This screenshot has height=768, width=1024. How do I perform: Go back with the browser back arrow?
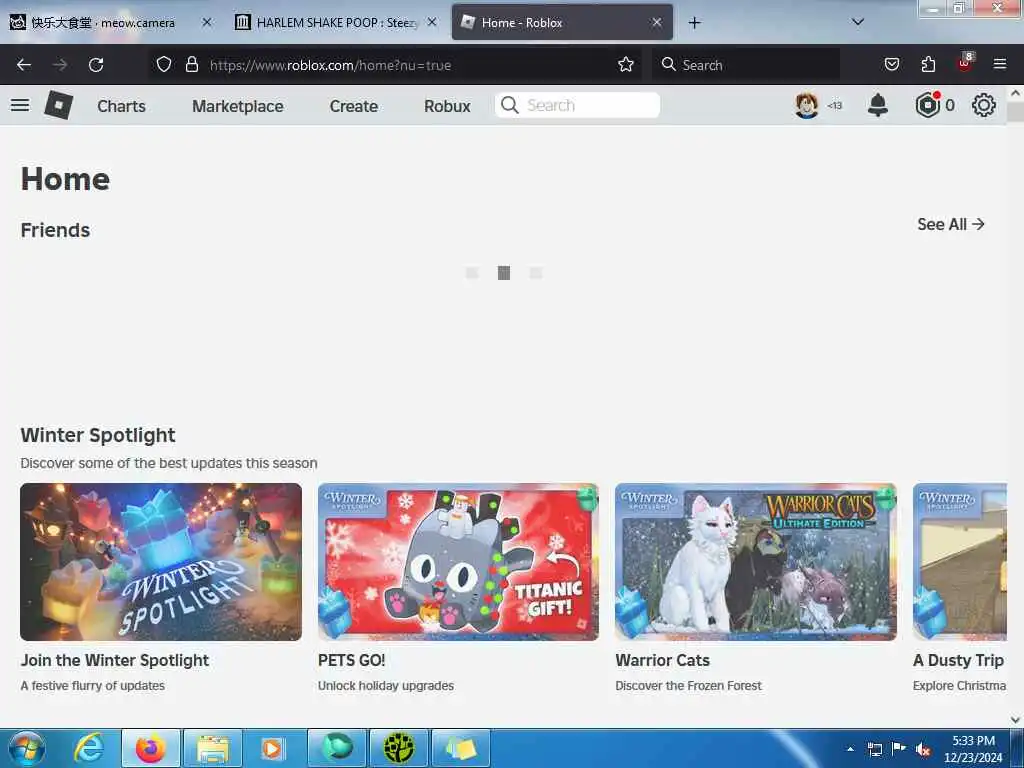pos(24,65)
